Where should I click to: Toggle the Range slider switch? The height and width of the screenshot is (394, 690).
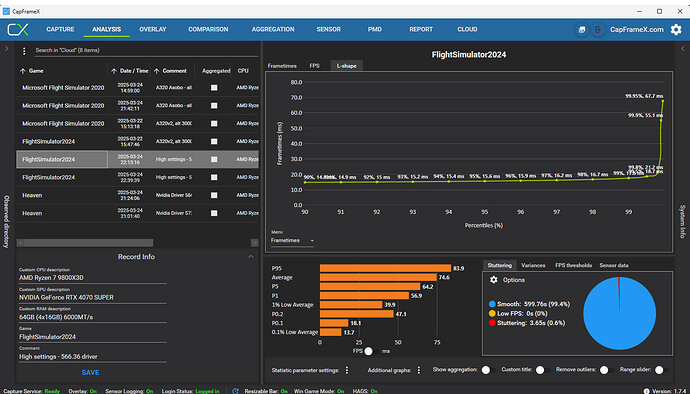pos(661,370)
